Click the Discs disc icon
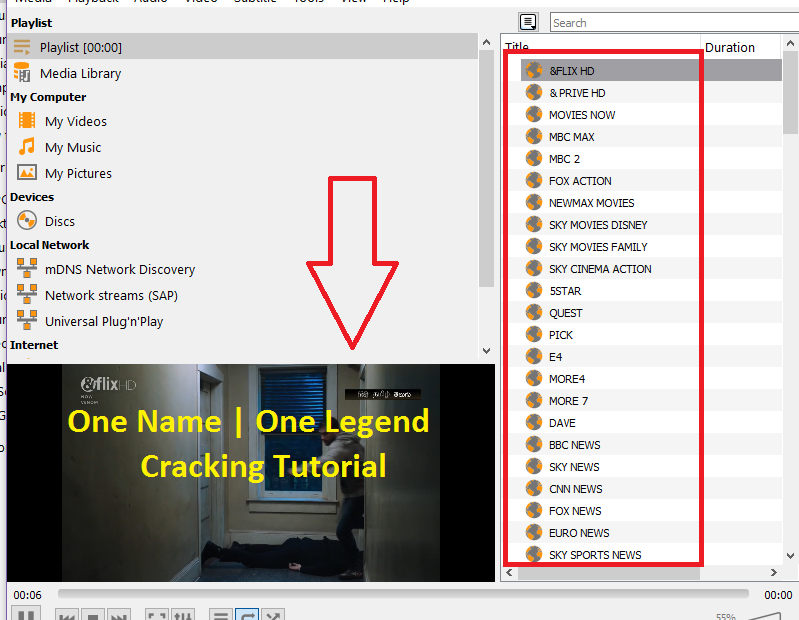Viewport: 799px width, 620px height. (x=26, y=221)
